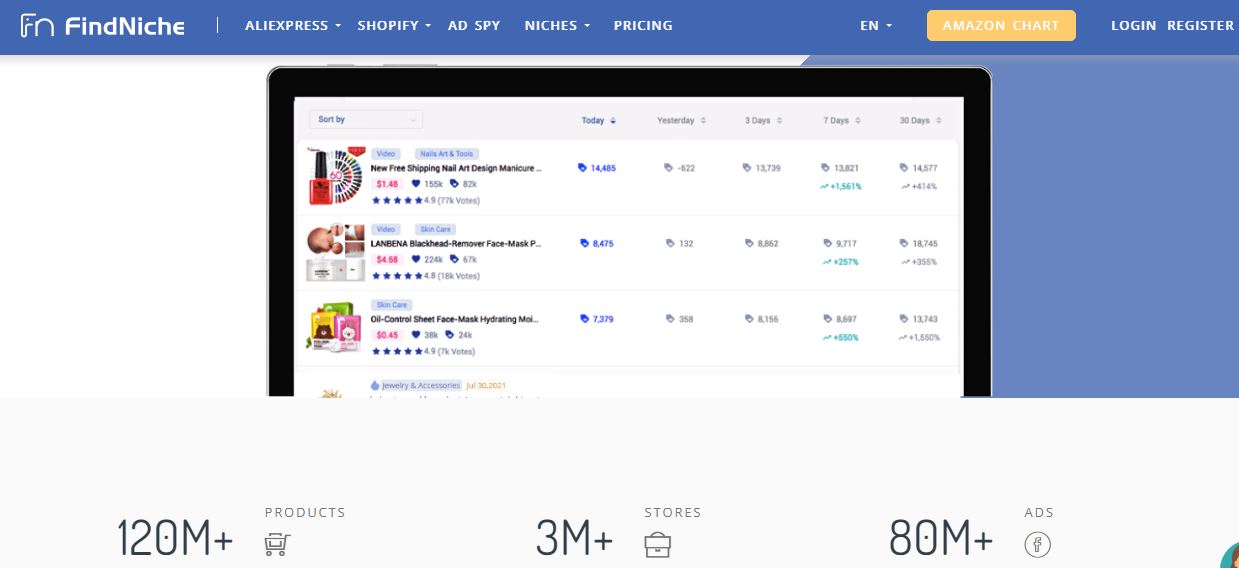The image size is (1239, 568).
Task: Open Oil-Control Sheet Face-Mask product title
Action: 456,319
